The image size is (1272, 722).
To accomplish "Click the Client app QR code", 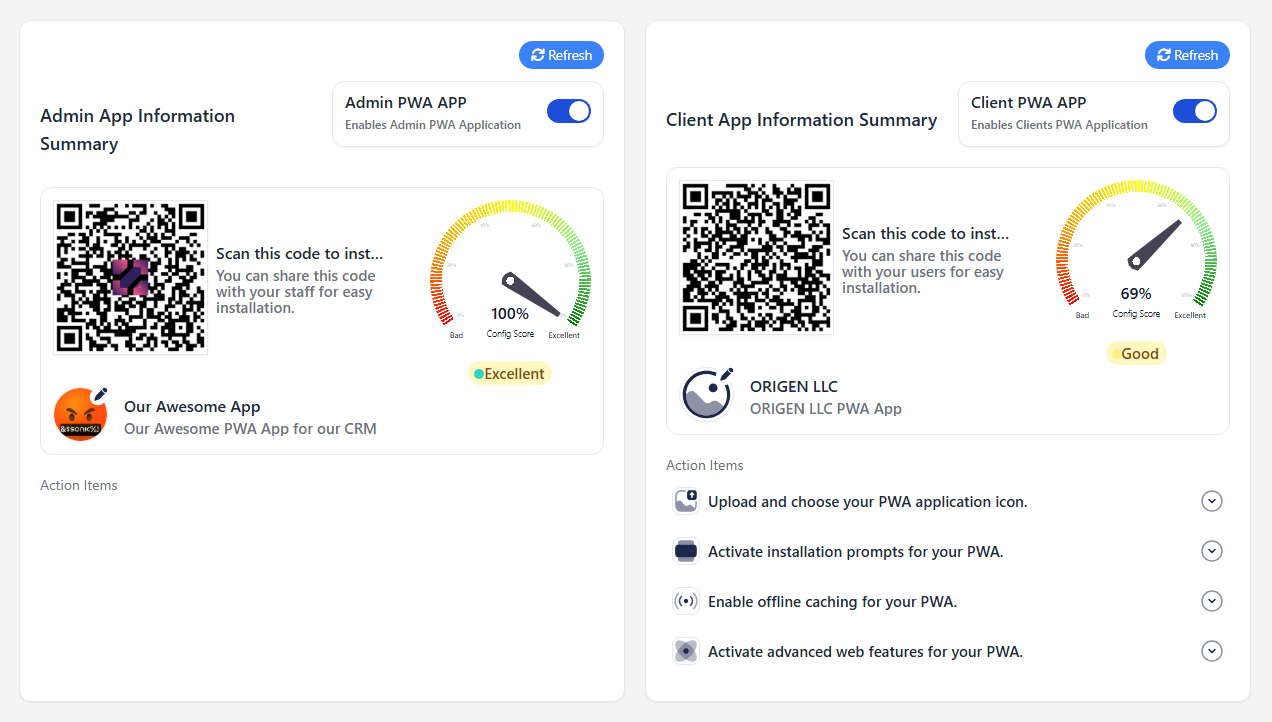I will coord(756,257).
